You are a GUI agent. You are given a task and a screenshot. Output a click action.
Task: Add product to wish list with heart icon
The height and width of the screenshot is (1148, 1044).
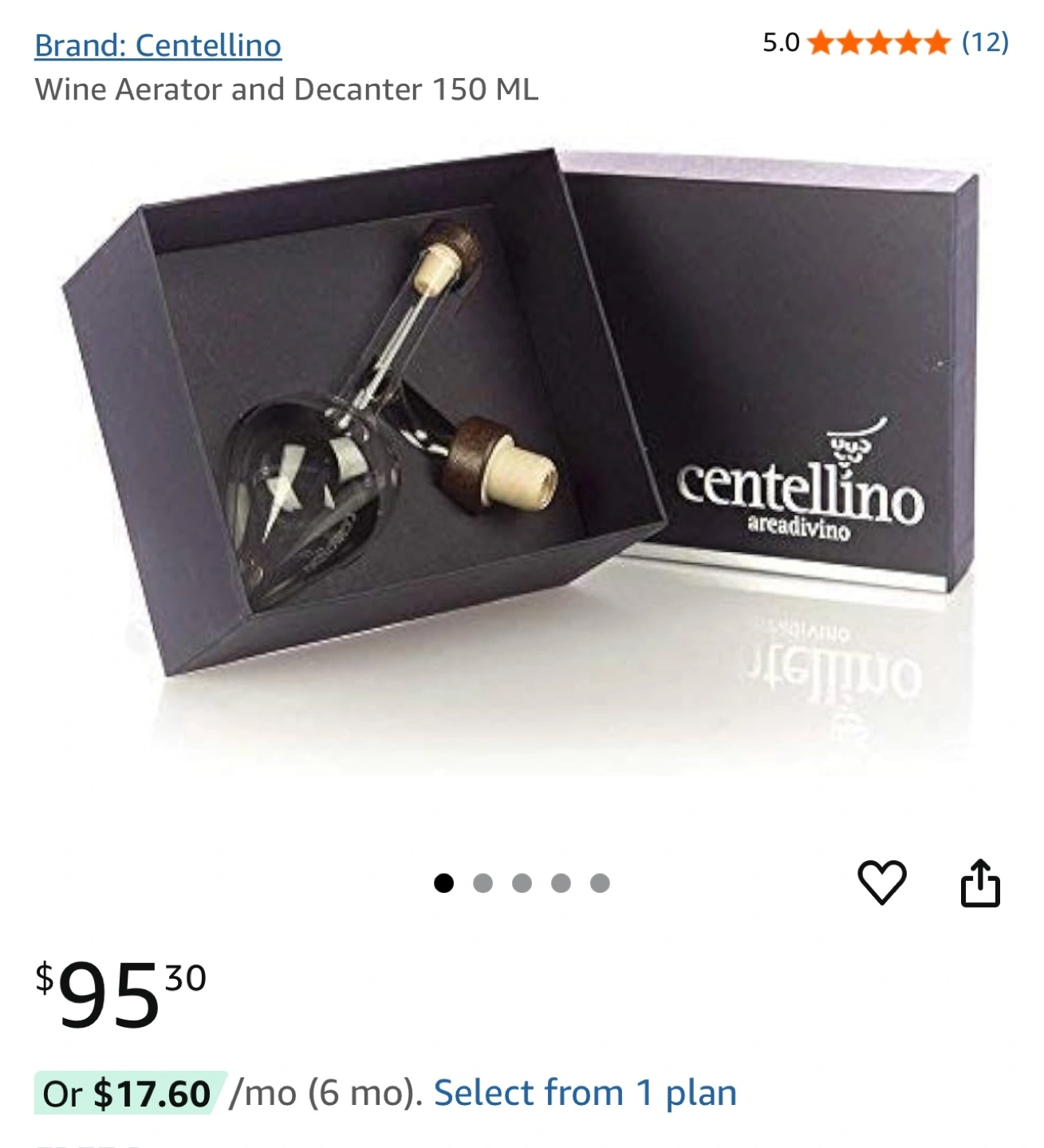[881, 883]
